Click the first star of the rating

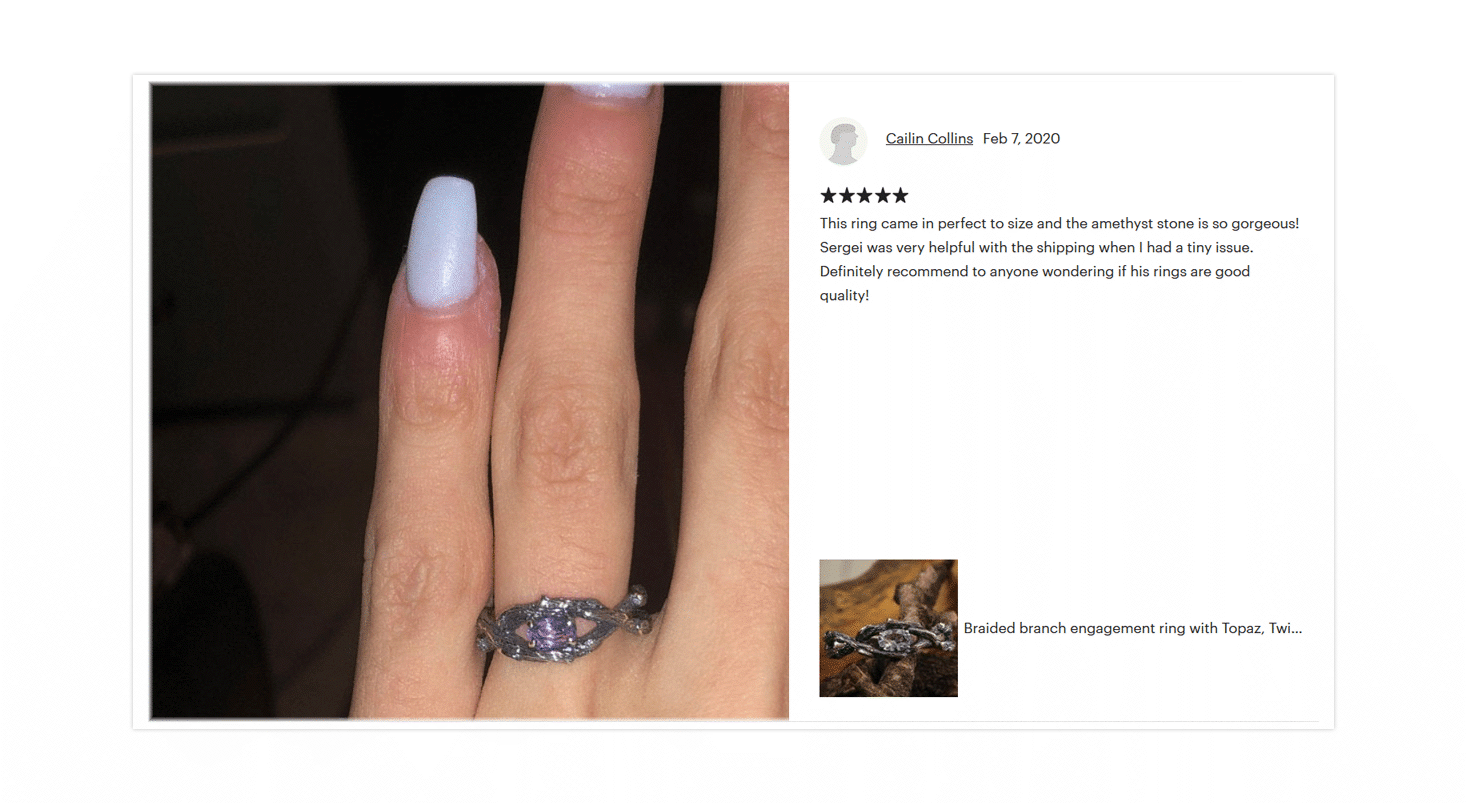tap(829, 196)
